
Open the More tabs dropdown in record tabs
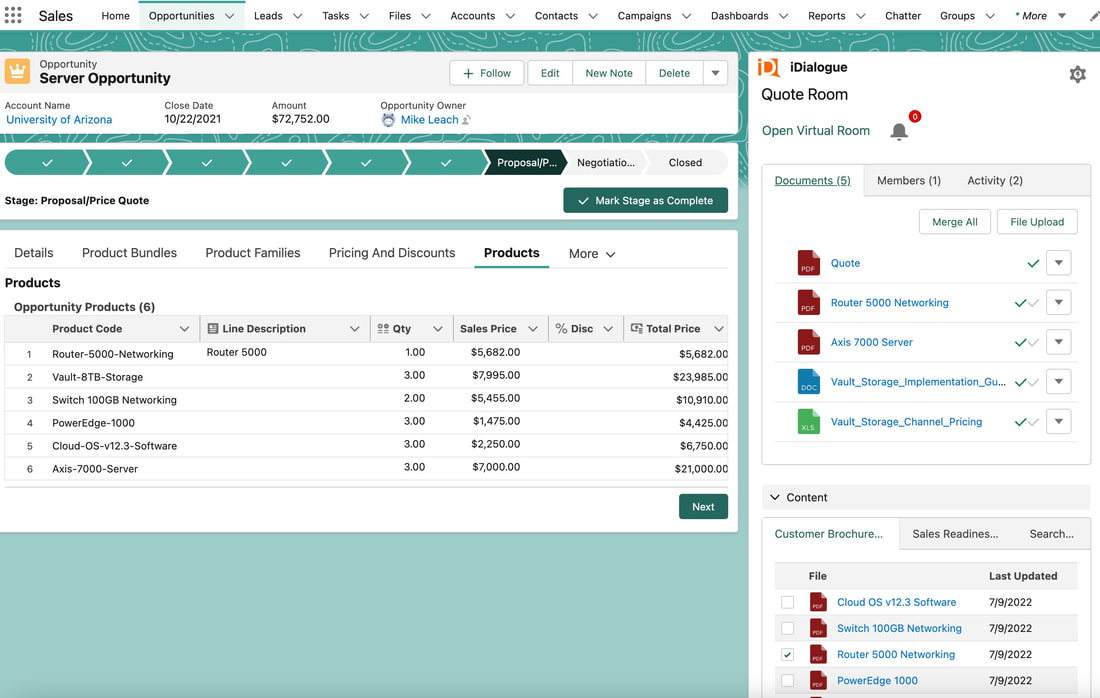coord(592,254)
